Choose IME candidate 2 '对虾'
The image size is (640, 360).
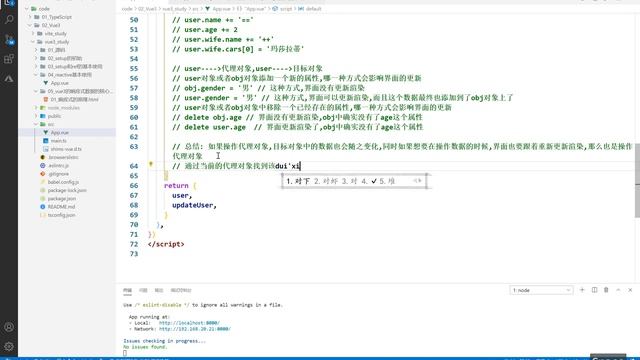[x=326, y=181]
